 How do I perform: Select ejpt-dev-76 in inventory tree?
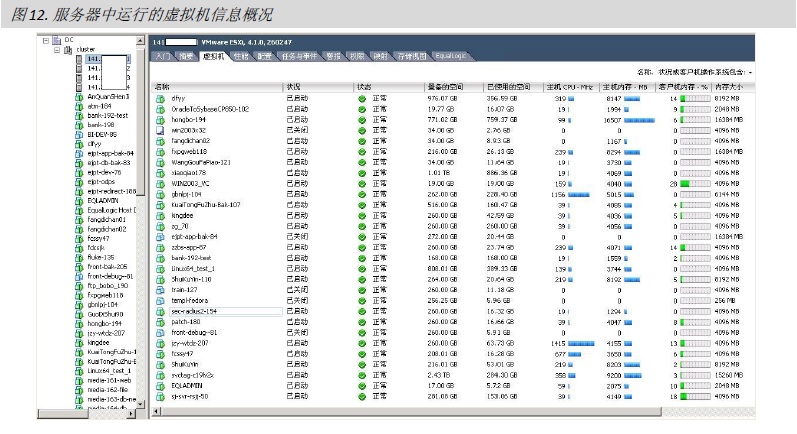click(104, 172)
